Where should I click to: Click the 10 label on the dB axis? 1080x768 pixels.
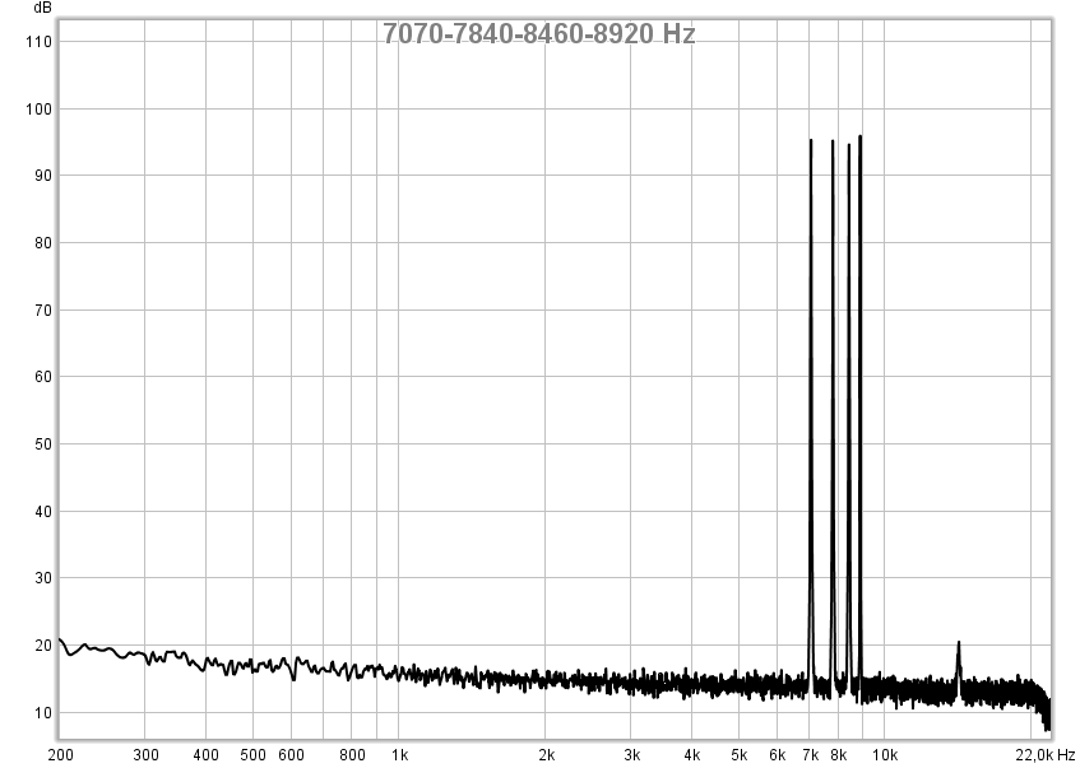point(44,713)
